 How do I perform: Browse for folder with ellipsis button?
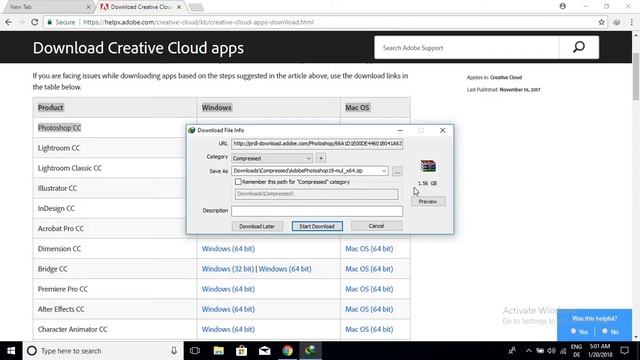point(397,171)
